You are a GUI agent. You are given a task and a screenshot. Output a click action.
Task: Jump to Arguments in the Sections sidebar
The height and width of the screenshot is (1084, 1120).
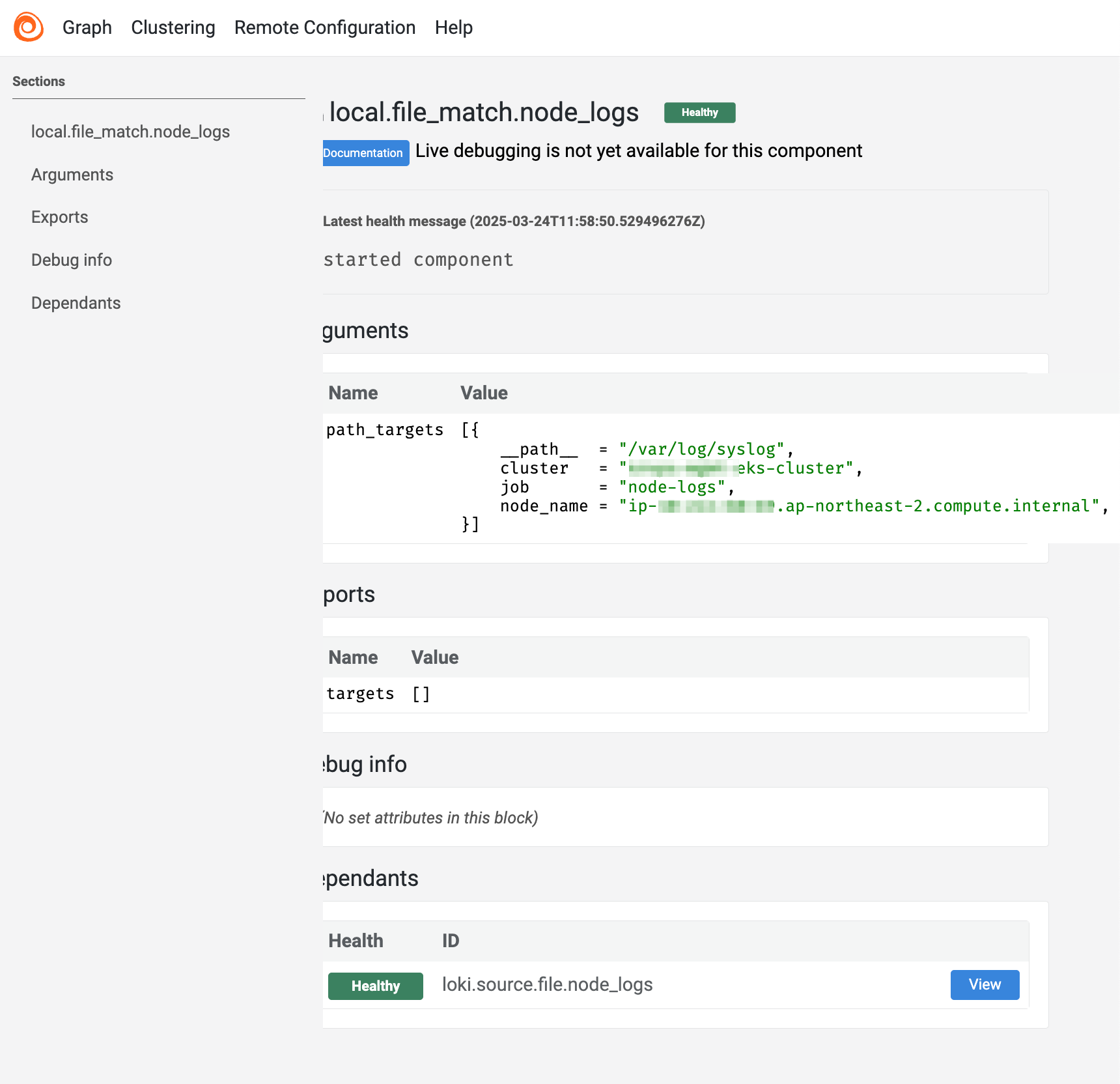(x=72, y=175)
